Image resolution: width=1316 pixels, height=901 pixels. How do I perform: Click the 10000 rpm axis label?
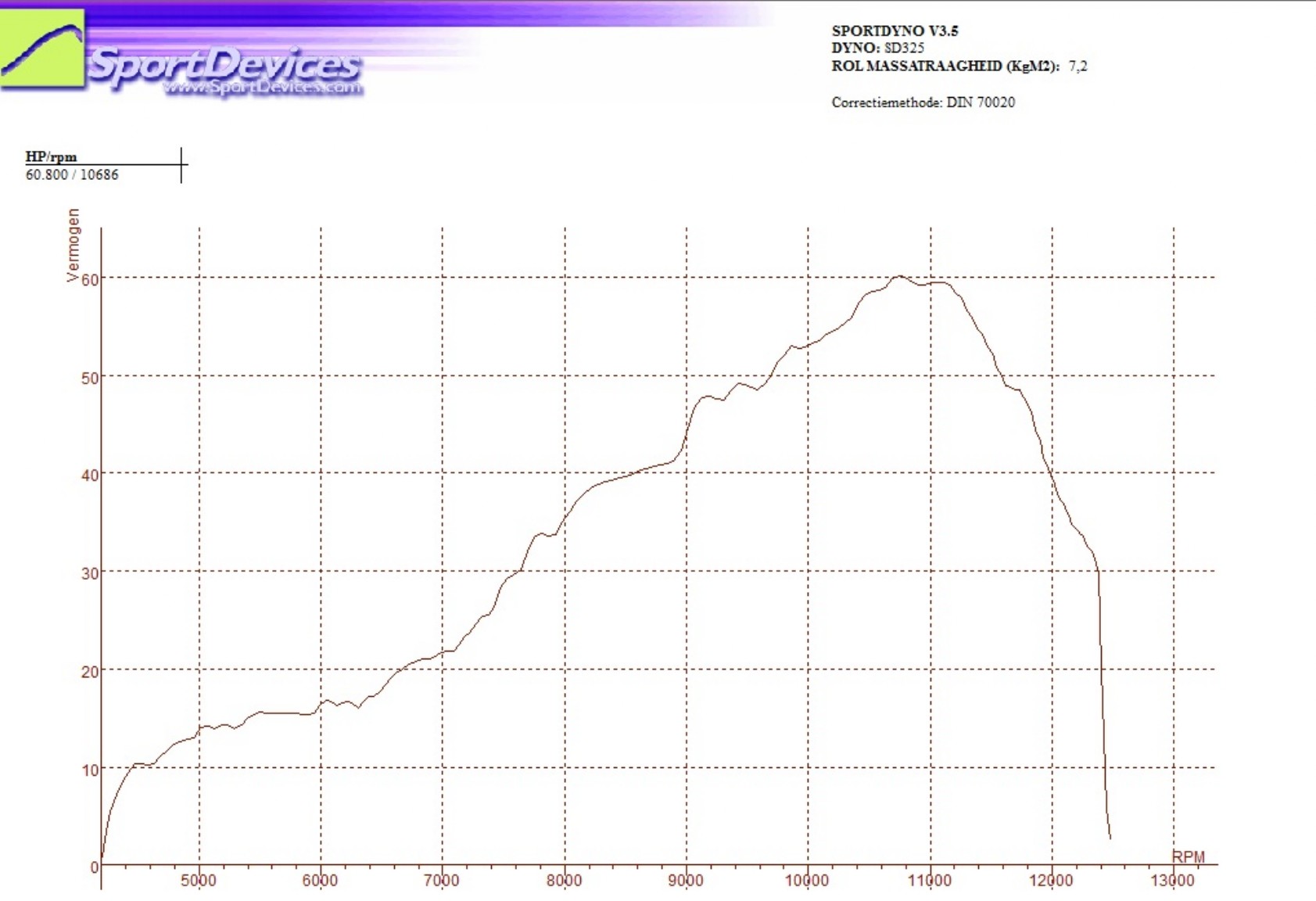pos(807,881)
